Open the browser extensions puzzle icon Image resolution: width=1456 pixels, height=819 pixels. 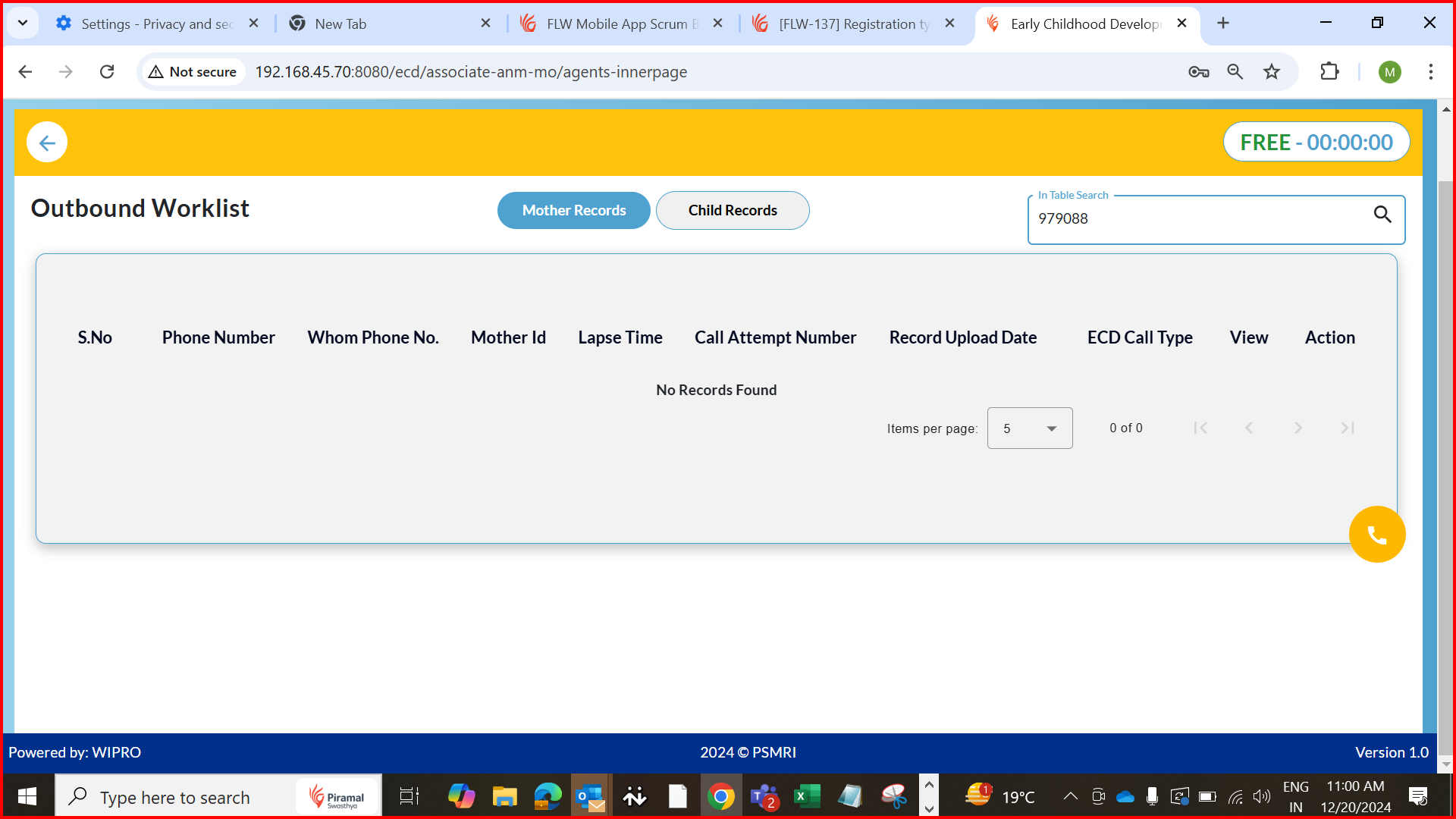coord(1329,72)
